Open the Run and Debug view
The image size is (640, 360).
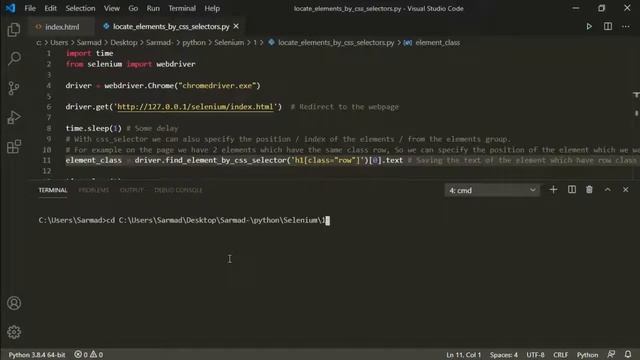[x=14, y=117]
